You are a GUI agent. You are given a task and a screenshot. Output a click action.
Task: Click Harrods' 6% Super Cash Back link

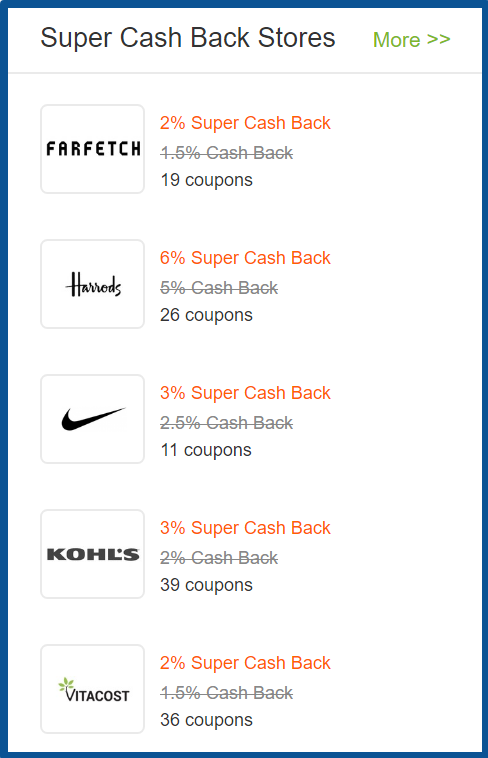(x=245, y=258)
